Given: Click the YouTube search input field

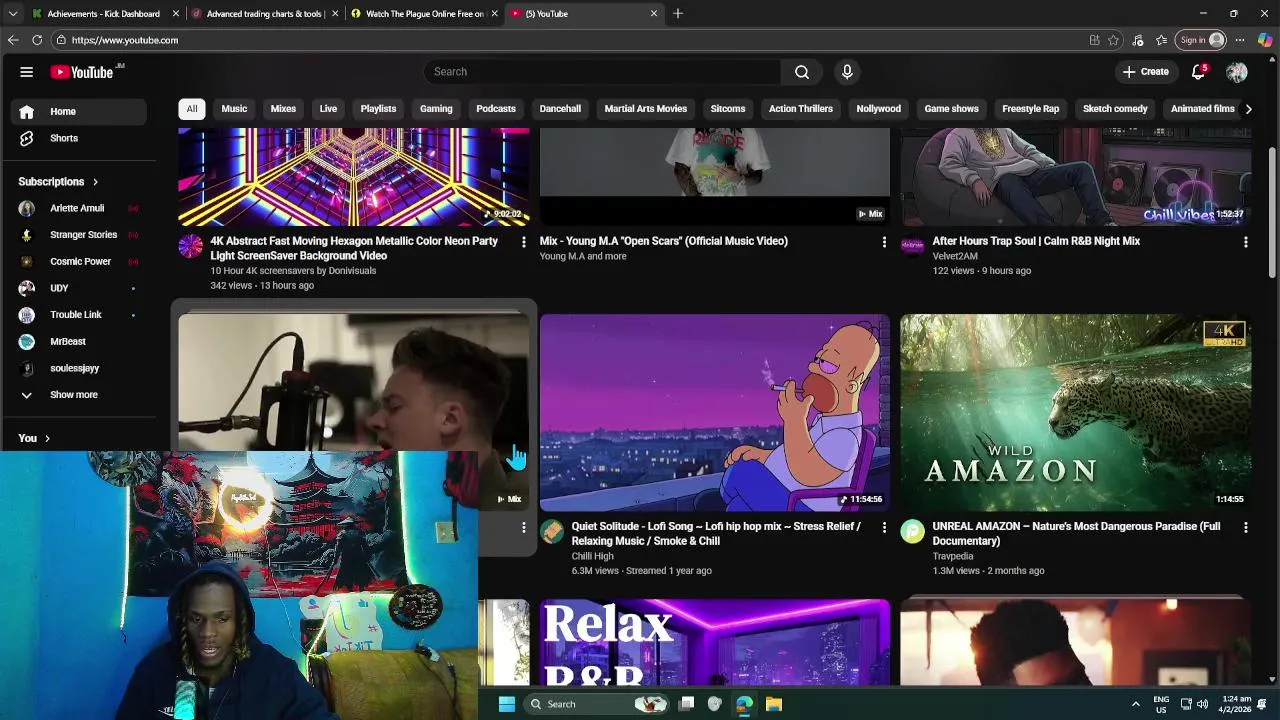Looking at the screenshot, I should 603,72.
